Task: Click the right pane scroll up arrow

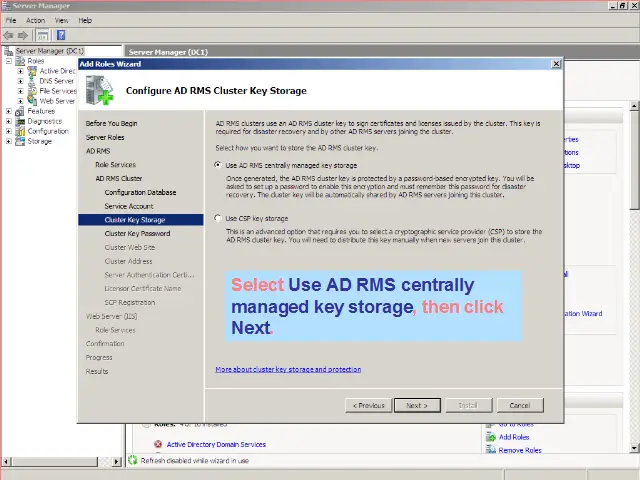Action: 634,106
